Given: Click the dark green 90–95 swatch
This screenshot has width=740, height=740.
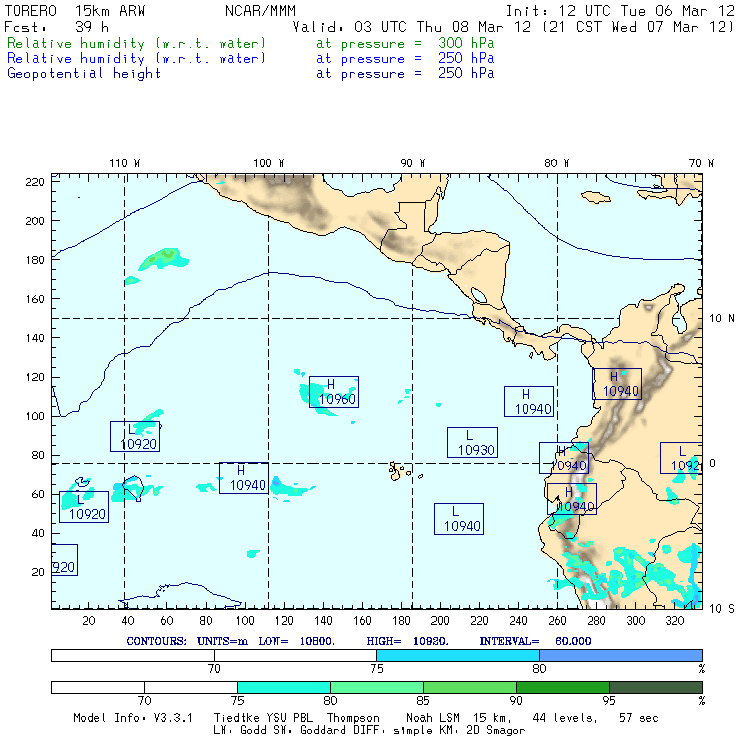Looking at the screenshot, I should pyautogui.click(x=563, y=687).
